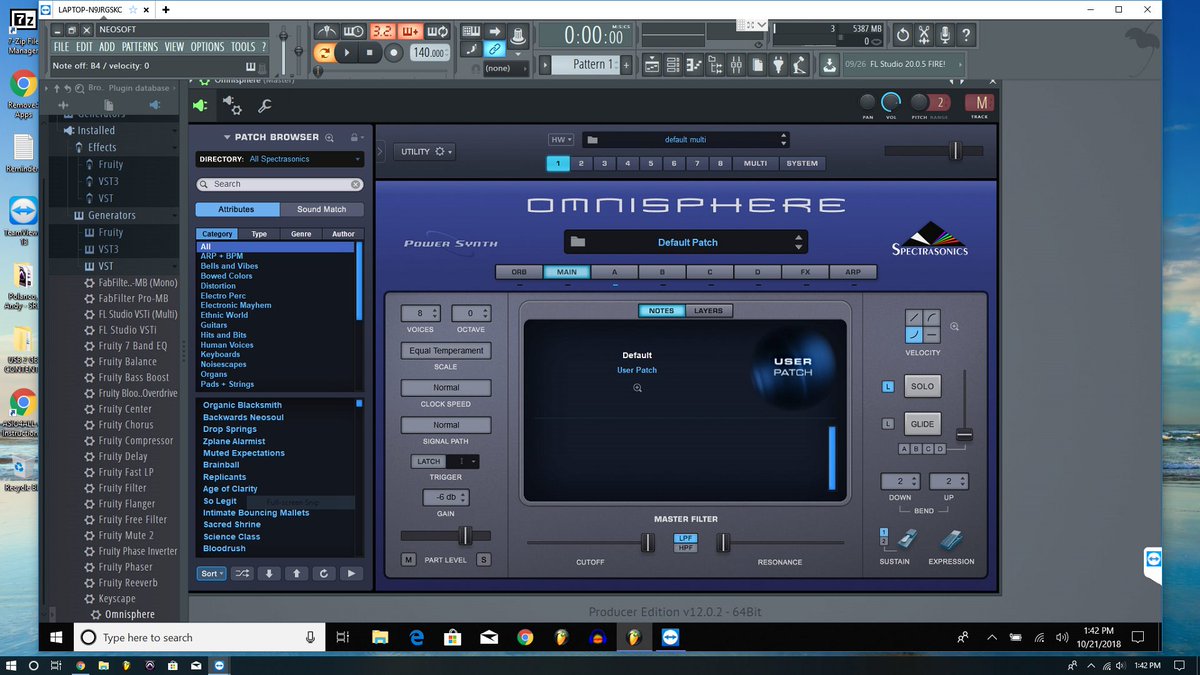Select the Sound Match tab

322,209
